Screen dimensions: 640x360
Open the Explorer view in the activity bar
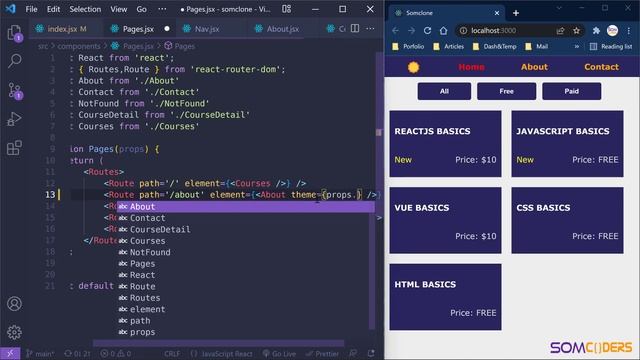point(15,32)
